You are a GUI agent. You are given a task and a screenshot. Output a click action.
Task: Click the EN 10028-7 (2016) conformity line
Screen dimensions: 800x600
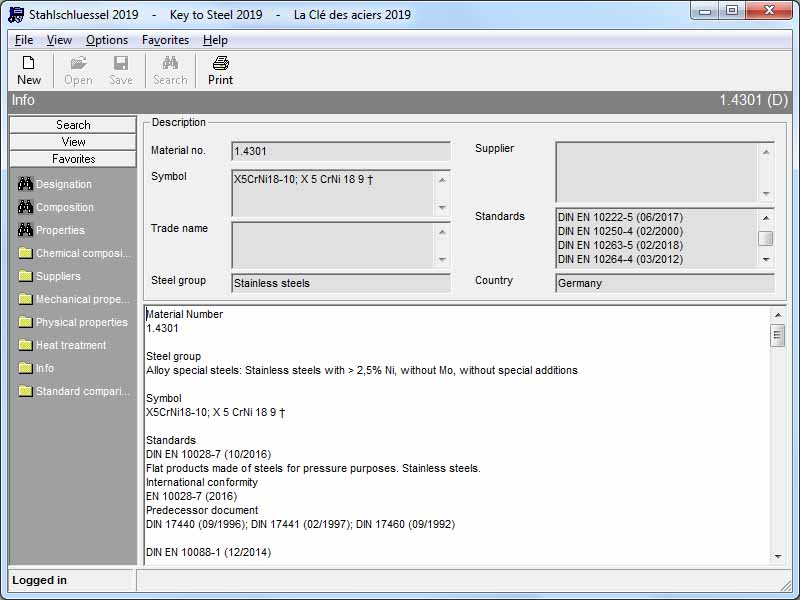[x=191, y=496]
